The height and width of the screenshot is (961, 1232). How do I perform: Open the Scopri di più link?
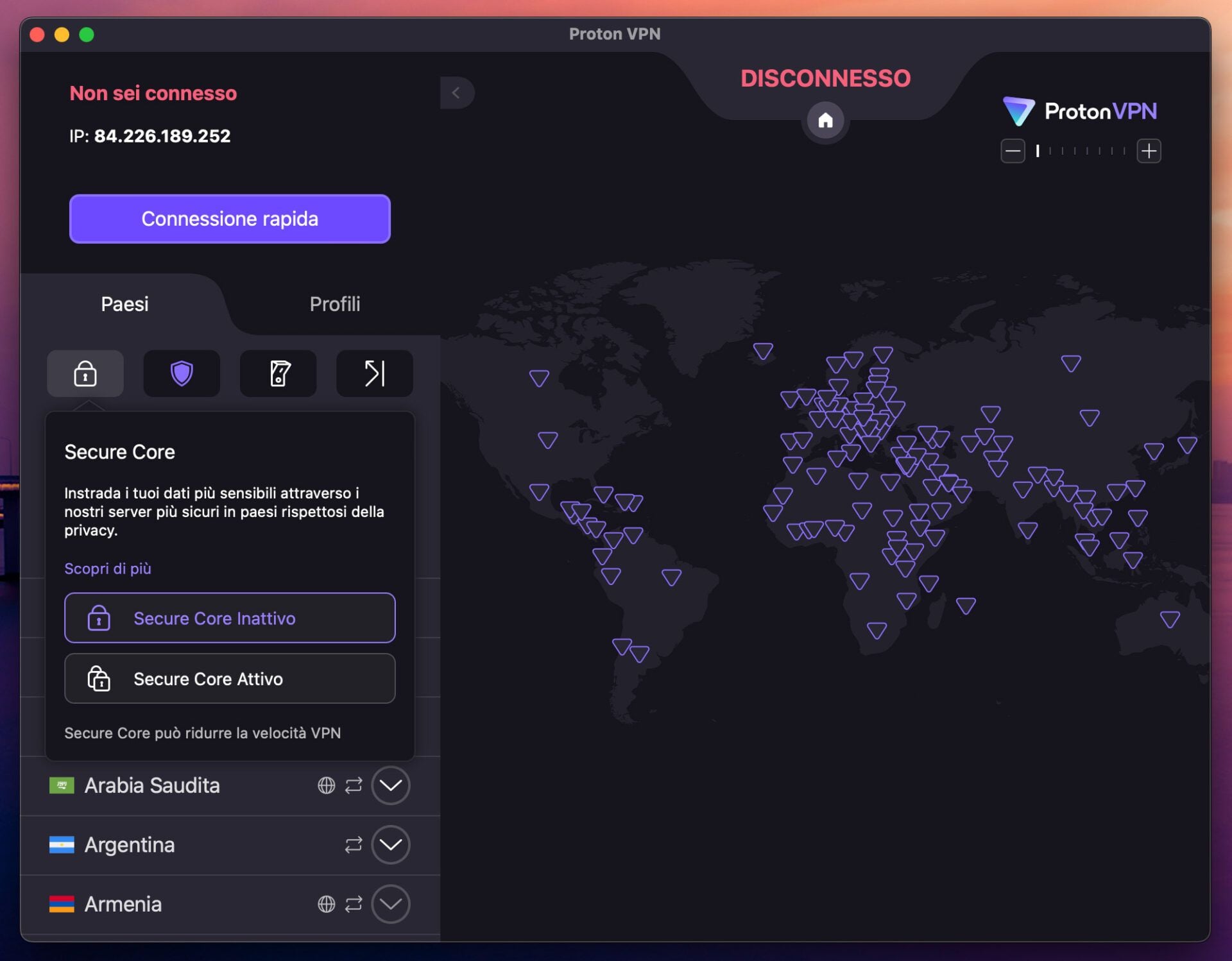tap(108, 568)
